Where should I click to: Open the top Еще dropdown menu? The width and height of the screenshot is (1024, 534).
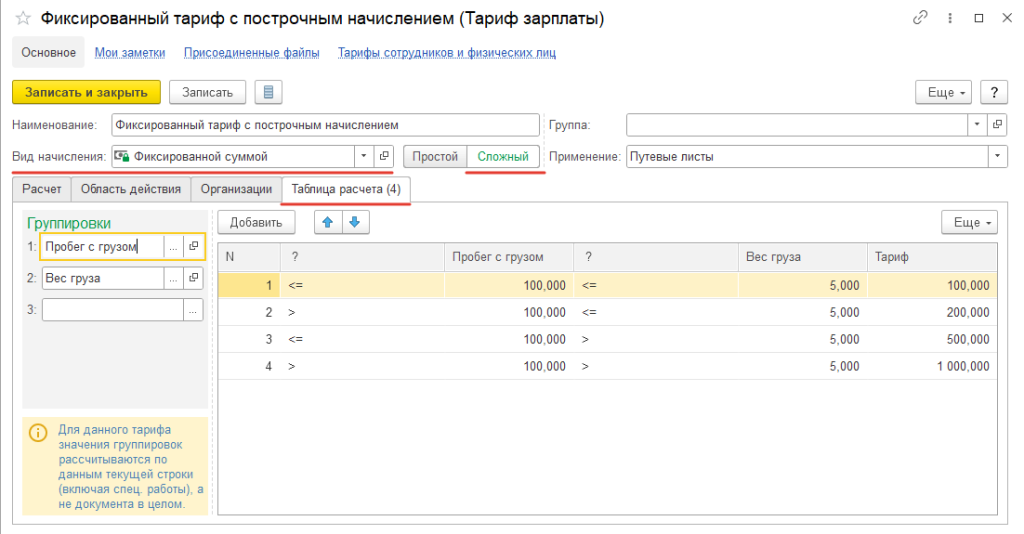(x=943, y=92)
